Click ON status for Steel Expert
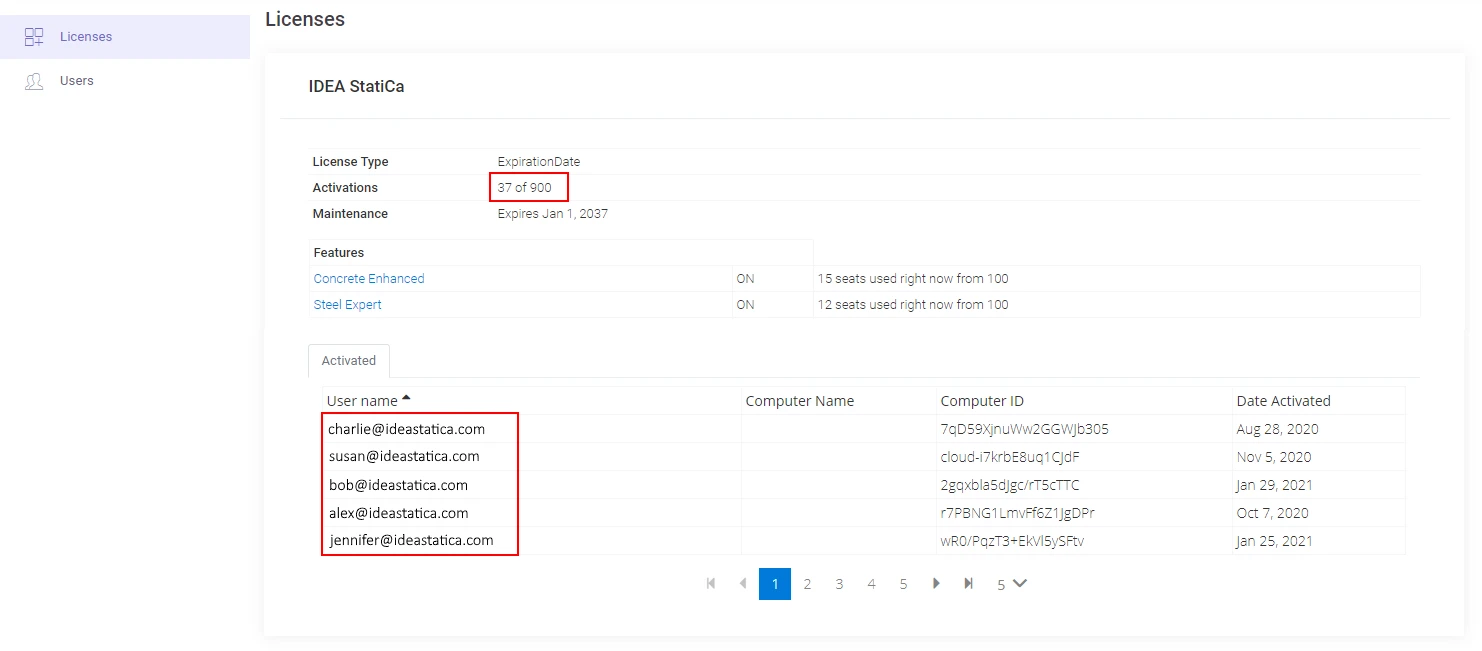Image resolution: width=1482 pixels, height=651 pixels. pyautogui.click(x=745, y=305)
